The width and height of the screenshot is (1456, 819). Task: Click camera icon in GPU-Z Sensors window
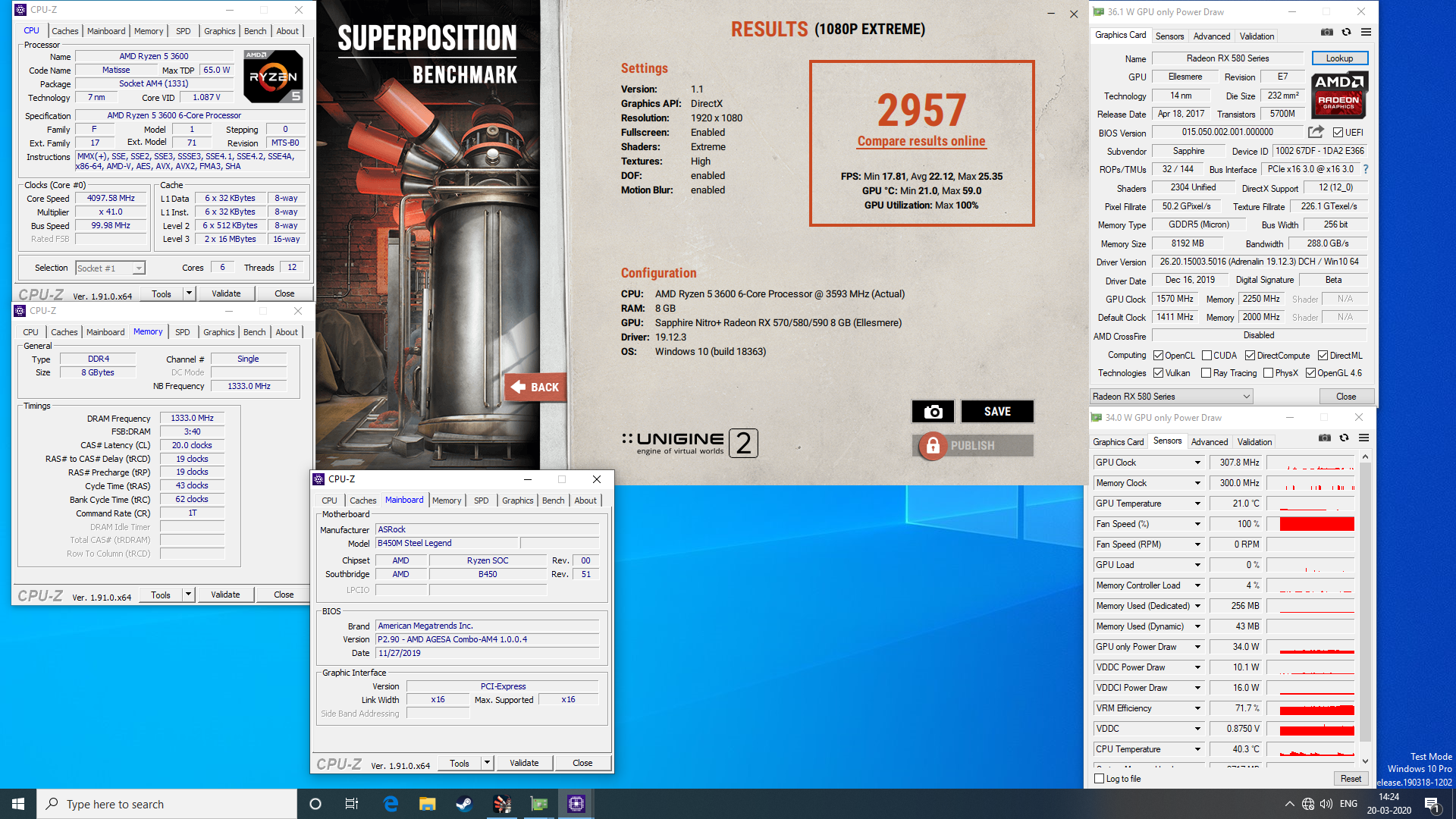point(1324,438)
